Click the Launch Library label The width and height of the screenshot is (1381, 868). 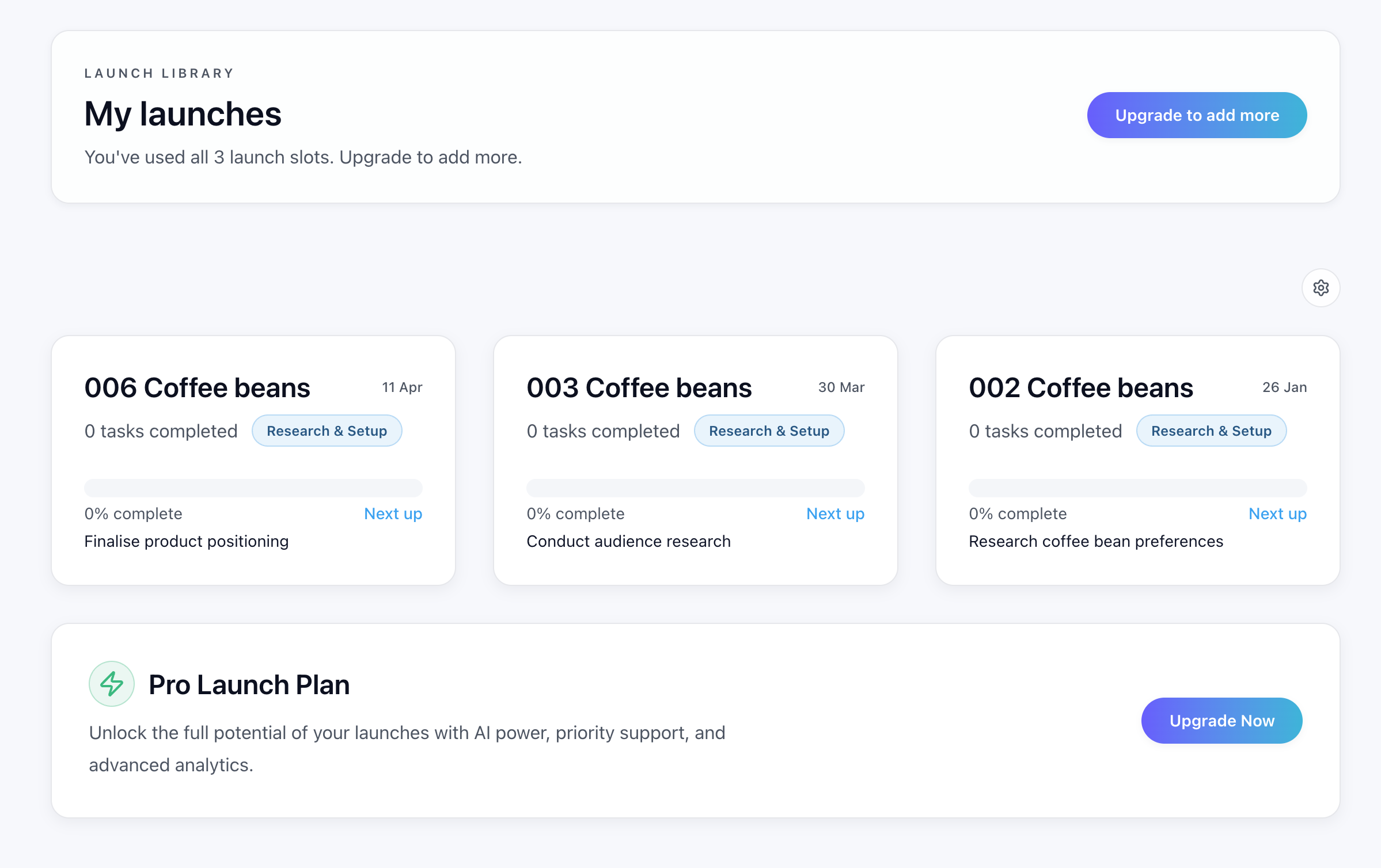point(159,73)
